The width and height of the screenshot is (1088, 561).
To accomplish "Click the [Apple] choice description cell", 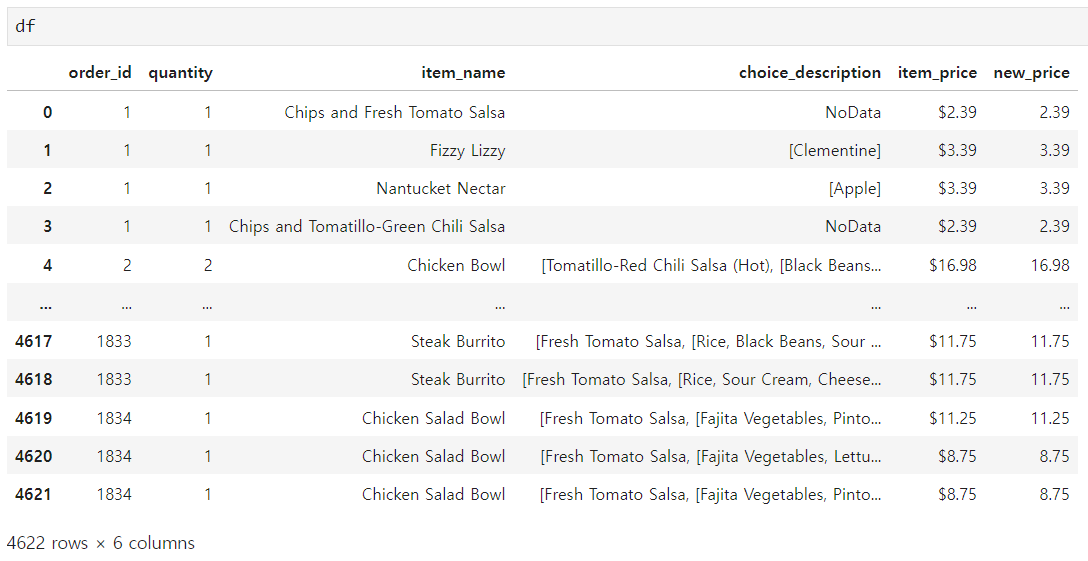I will pos(855,189).
